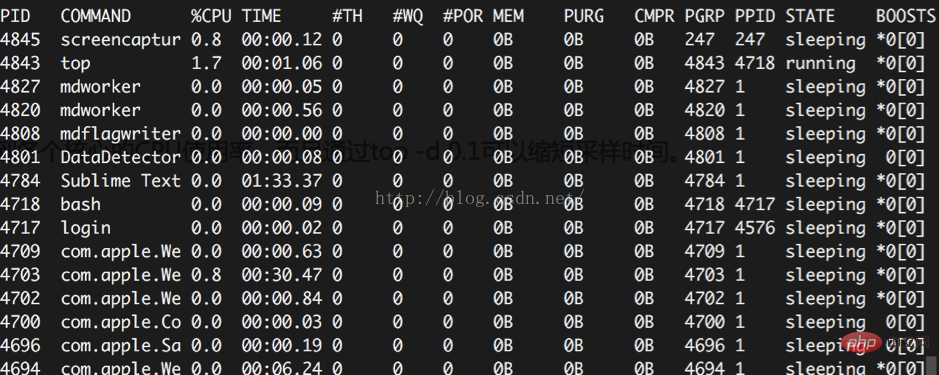Select mdworker command in the 4820 row
The height and width of the screenshot is (375, 940).
click(x=100, y=110)
